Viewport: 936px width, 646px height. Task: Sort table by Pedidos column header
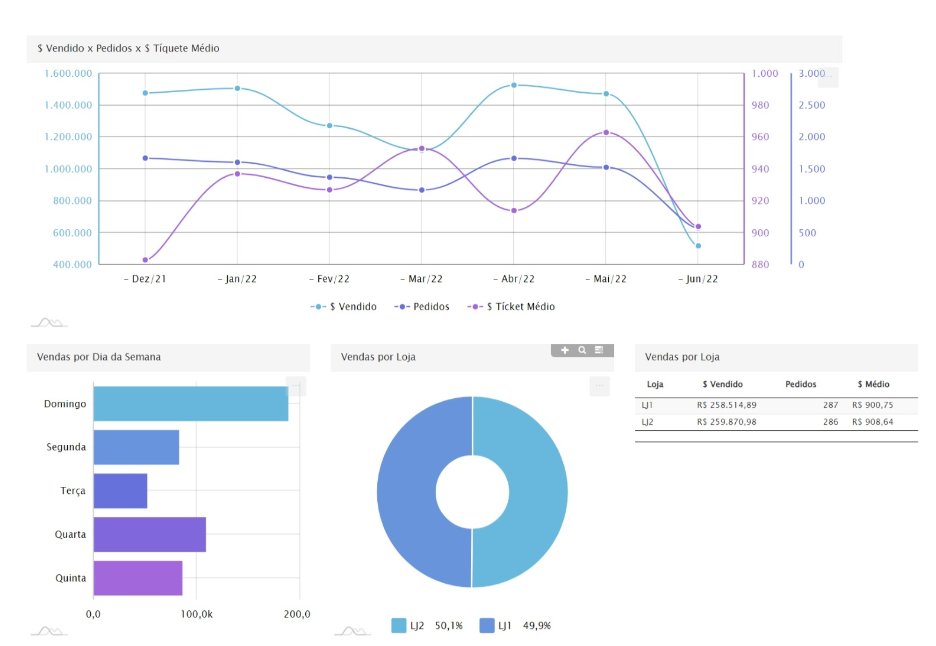tap(801, 384)
